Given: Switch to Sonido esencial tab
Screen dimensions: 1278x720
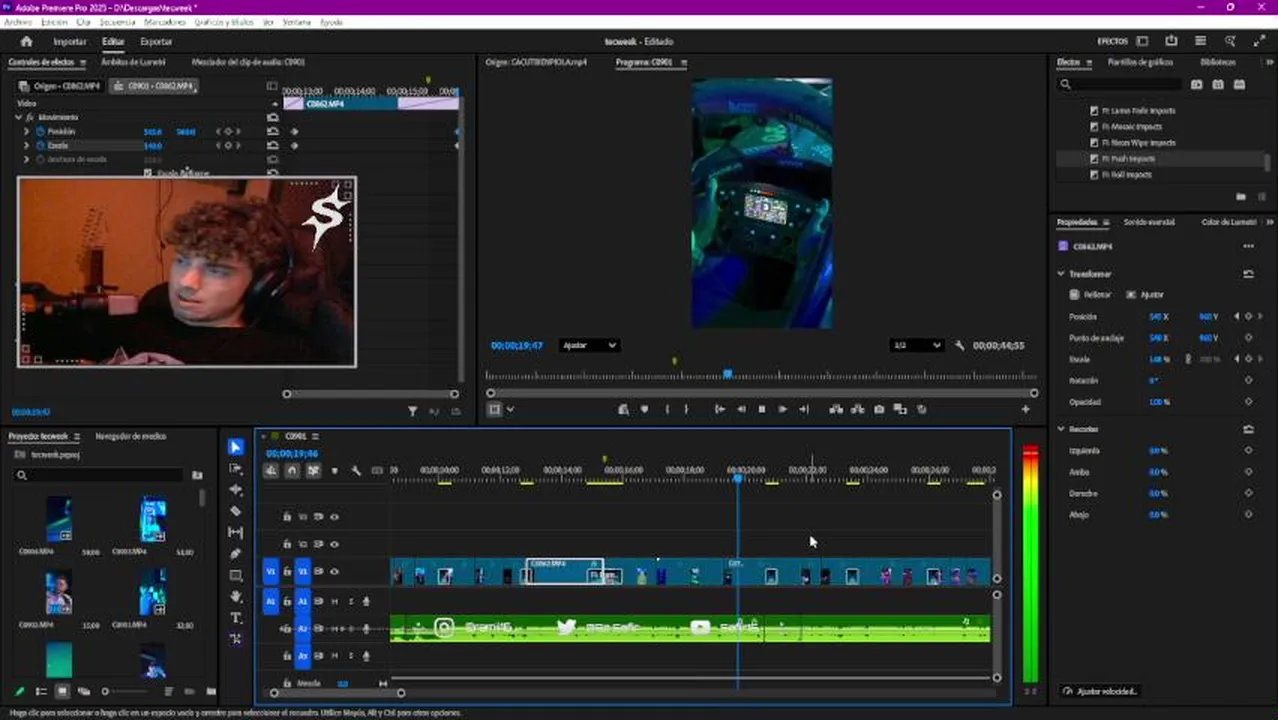Looking at the screenshot, I should [x=1149, y=222].
